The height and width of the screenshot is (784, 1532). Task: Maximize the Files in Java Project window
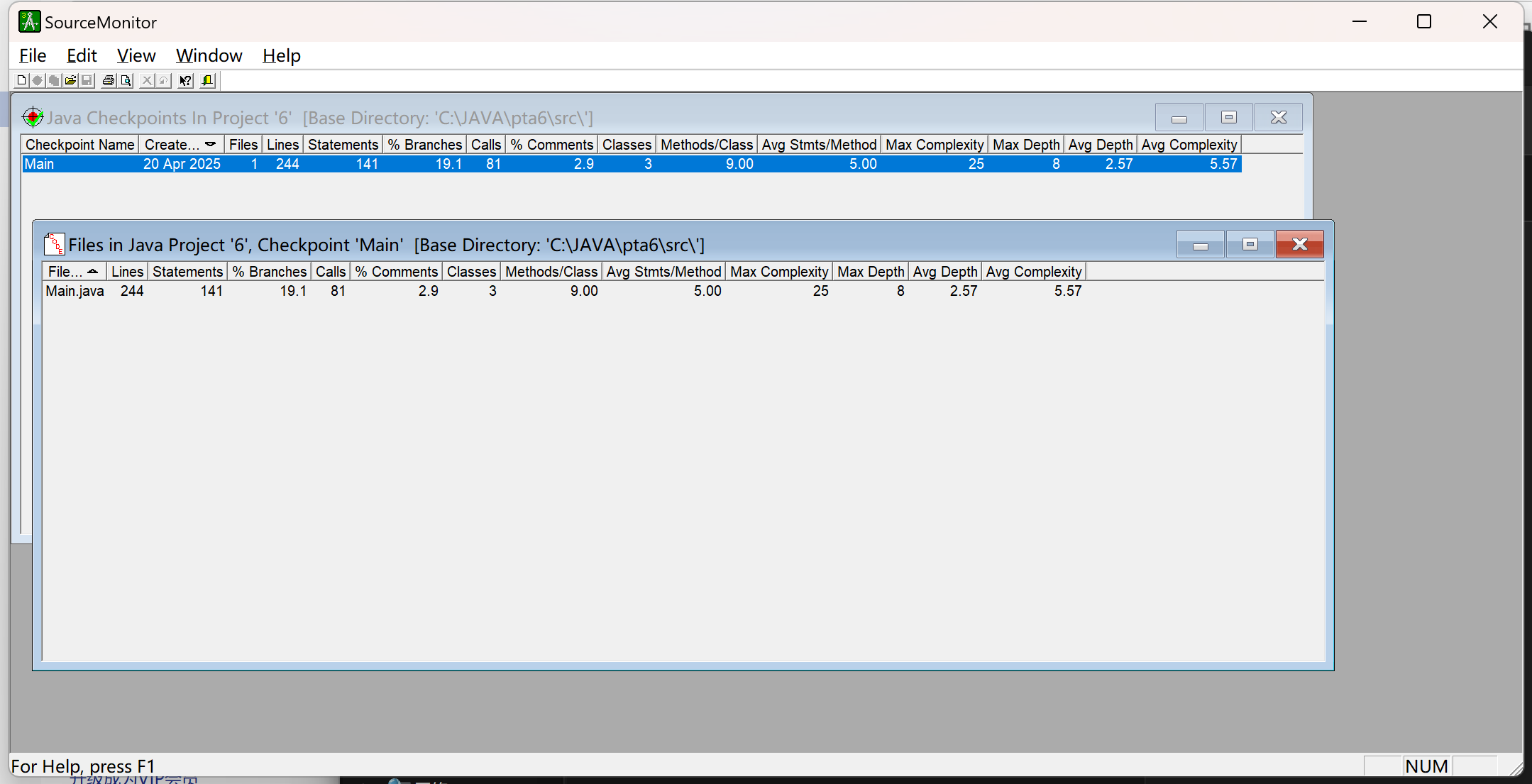[x=1250, y=244]
